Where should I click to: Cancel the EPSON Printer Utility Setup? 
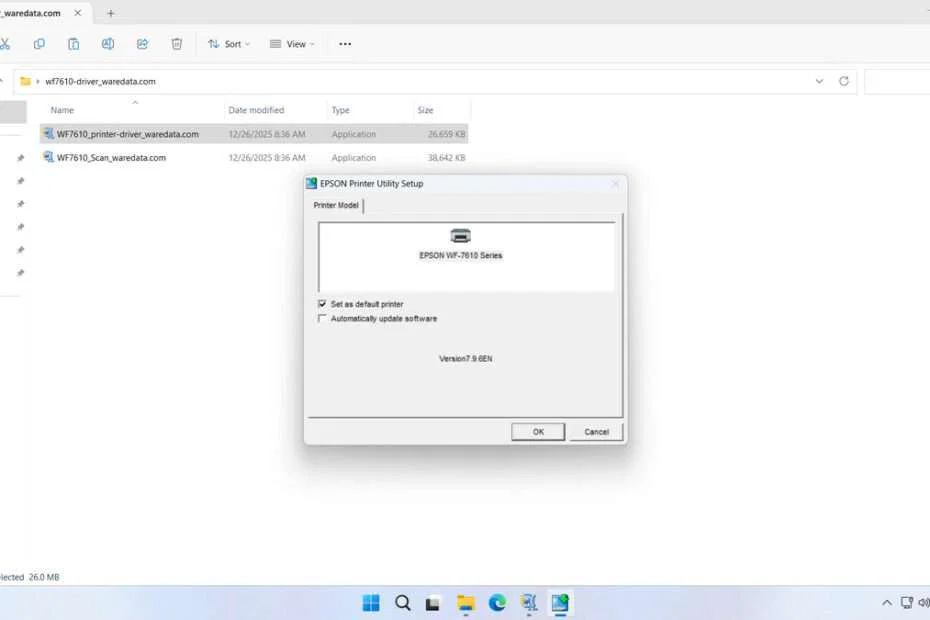[x=595, y=431]
